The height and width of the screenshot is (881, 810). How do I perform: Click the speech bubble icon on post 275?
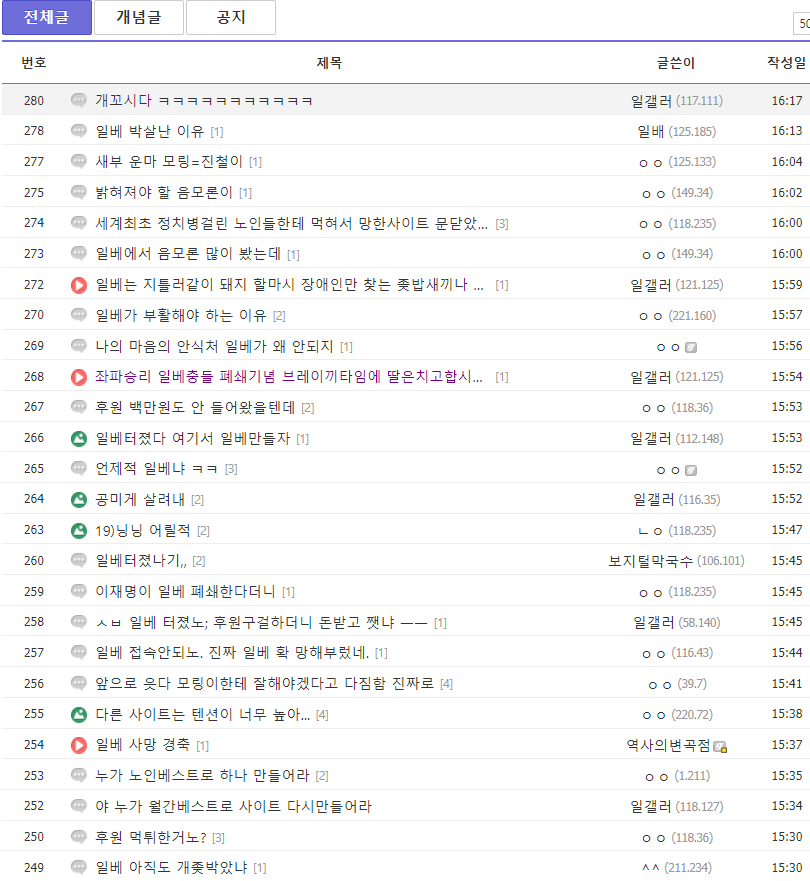point(79,193)
